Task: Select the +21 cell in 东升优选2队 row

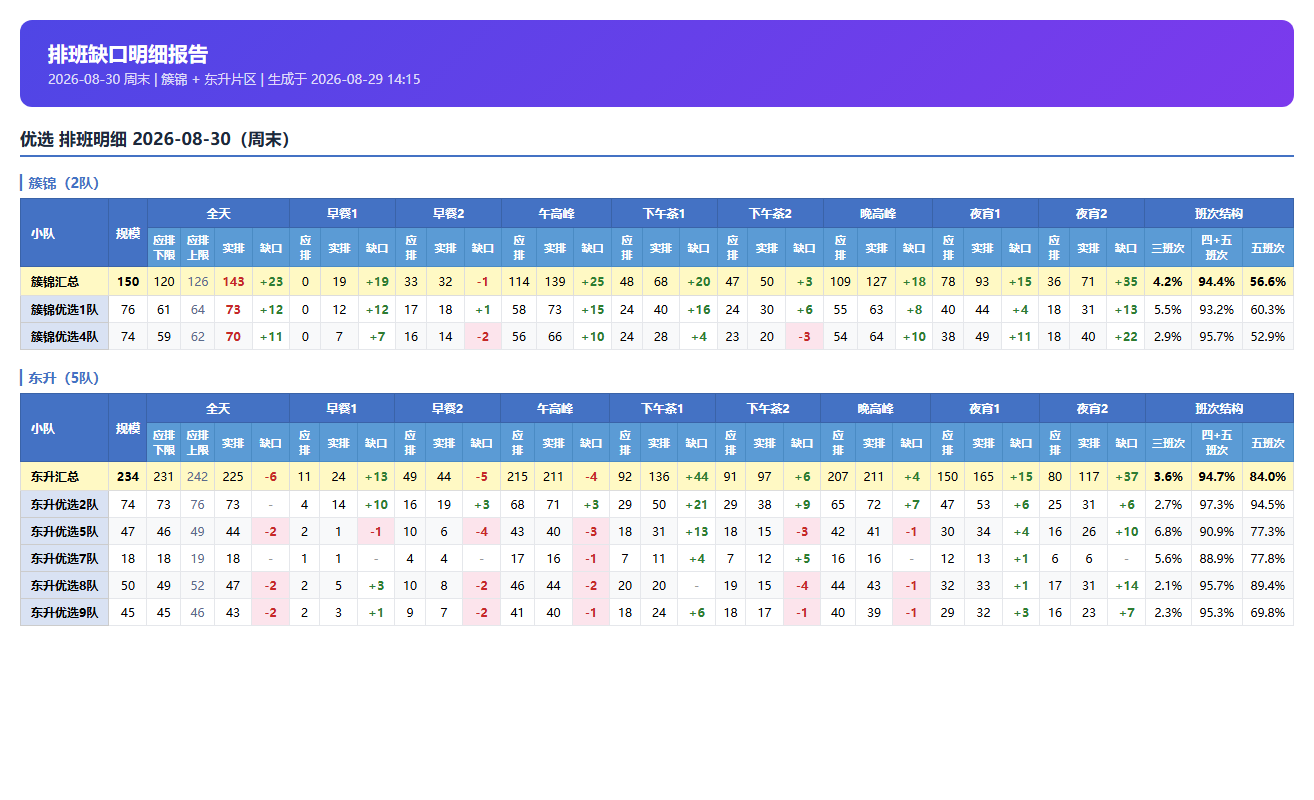Action: [x=697, y=505]
